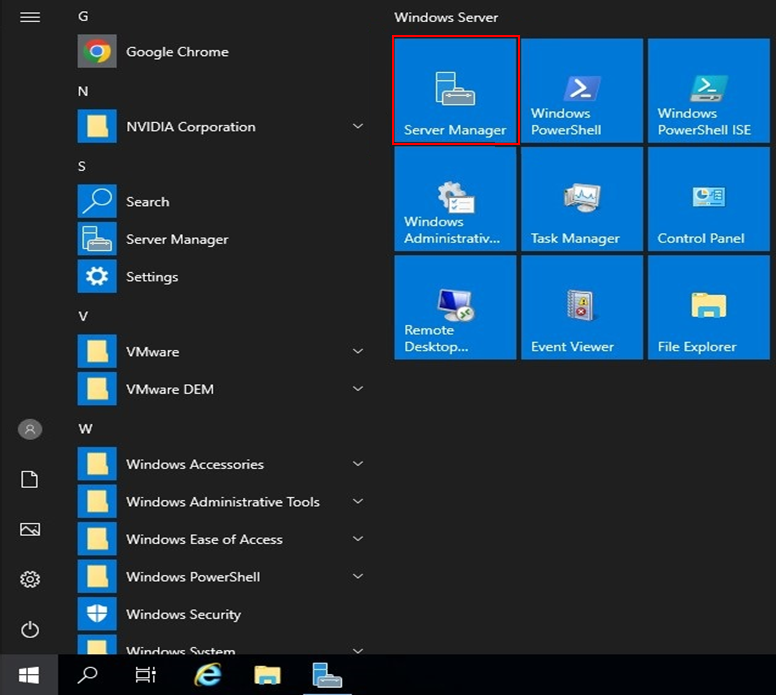This screenshot has width=776, height=695.
Task: Launch Google Chrome from the app list
Action: pyautogui.click(x=177, y=52)
